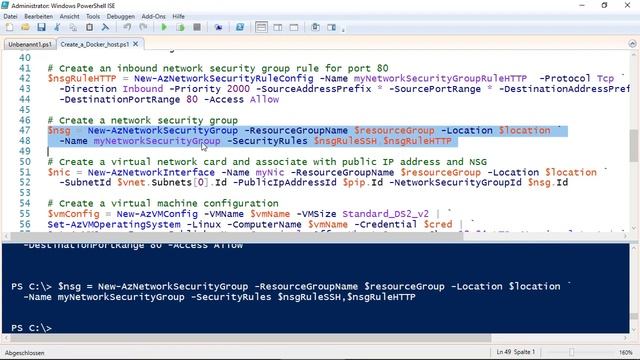640x360 pixels.
Task: Open the toolbar overflow options dropdown
Action: tap(343, 30)
